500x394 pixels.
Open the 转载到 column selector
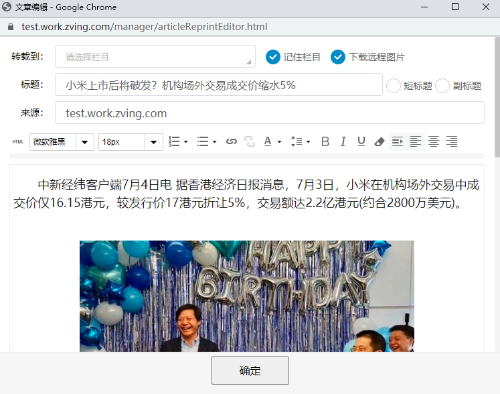(155, 57)
